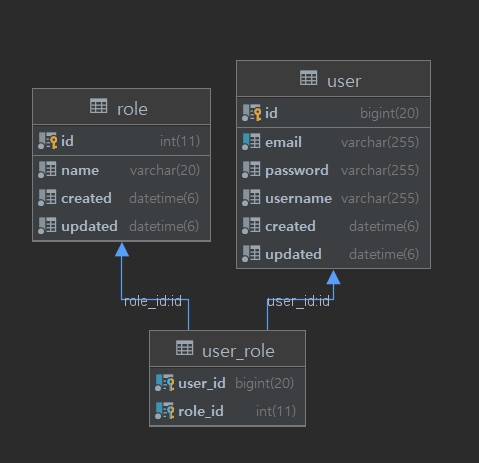Click the column icon beside username
479x463 pixels.
tap(251, 198)
